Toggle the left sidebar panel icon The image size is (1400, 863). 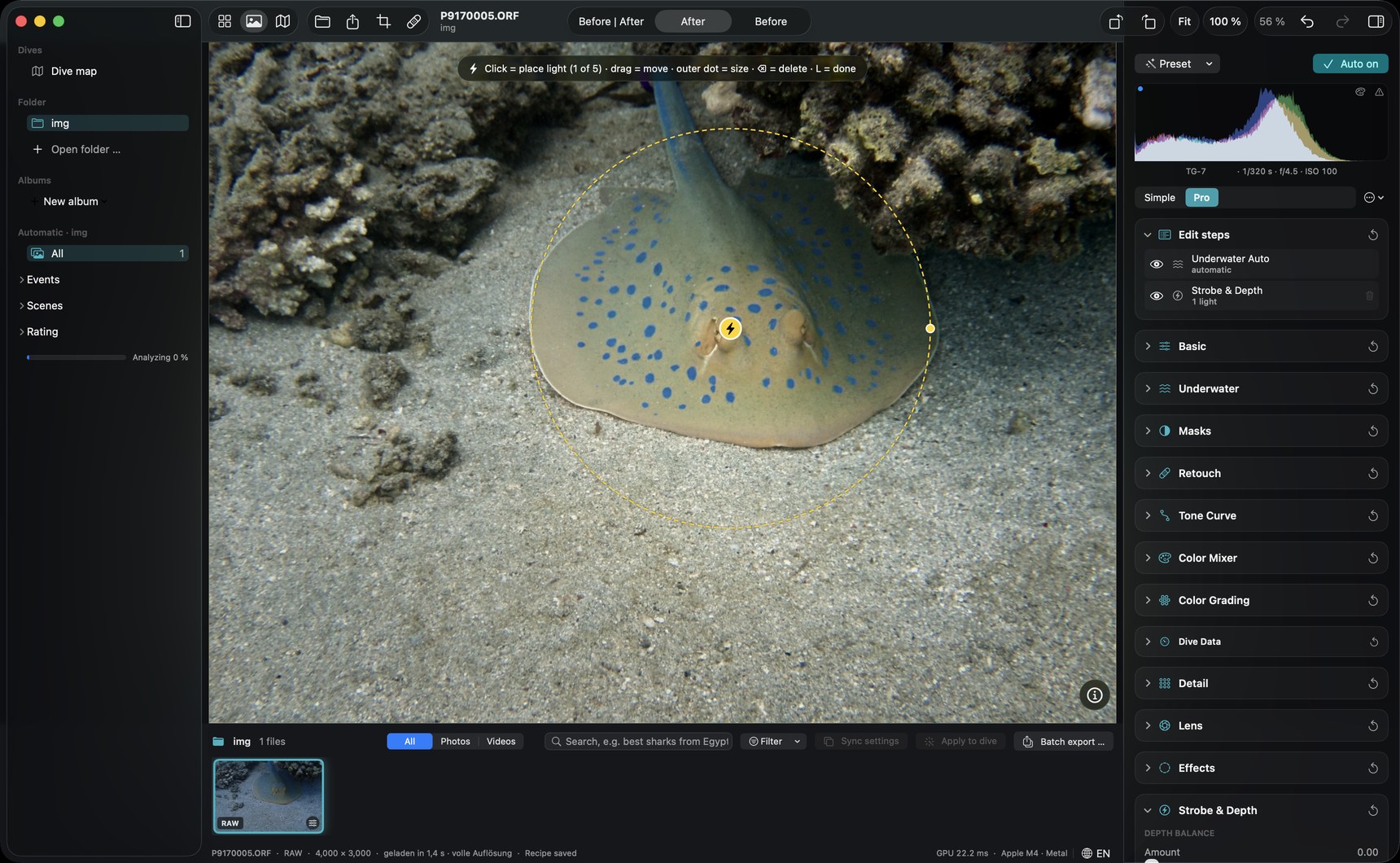[182, 21]
